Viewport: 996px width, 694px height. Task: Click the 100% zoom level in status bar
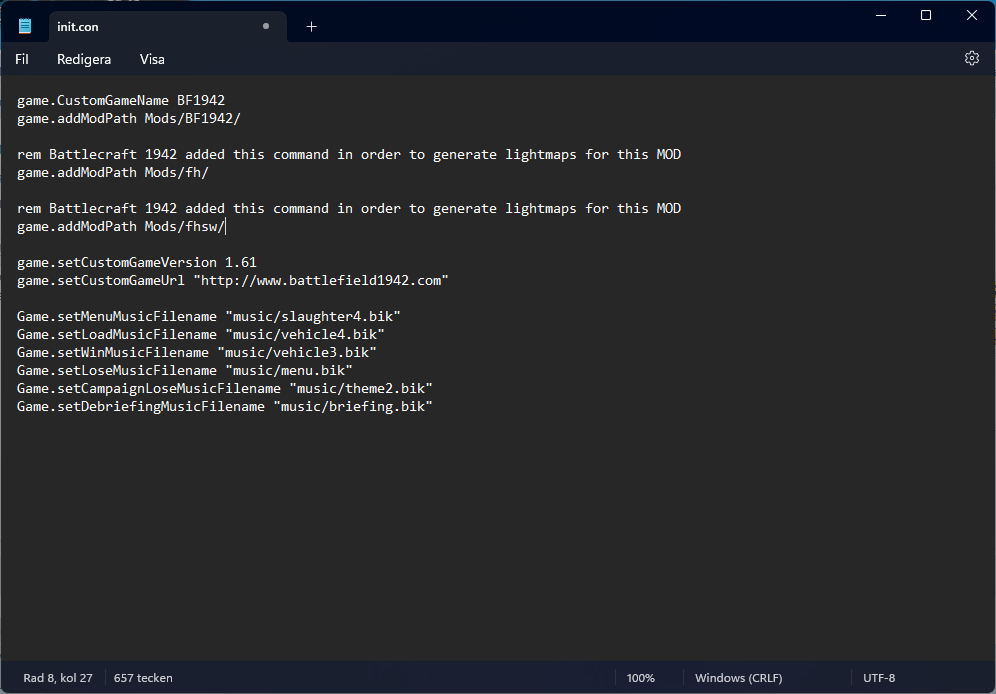(640, 677)
